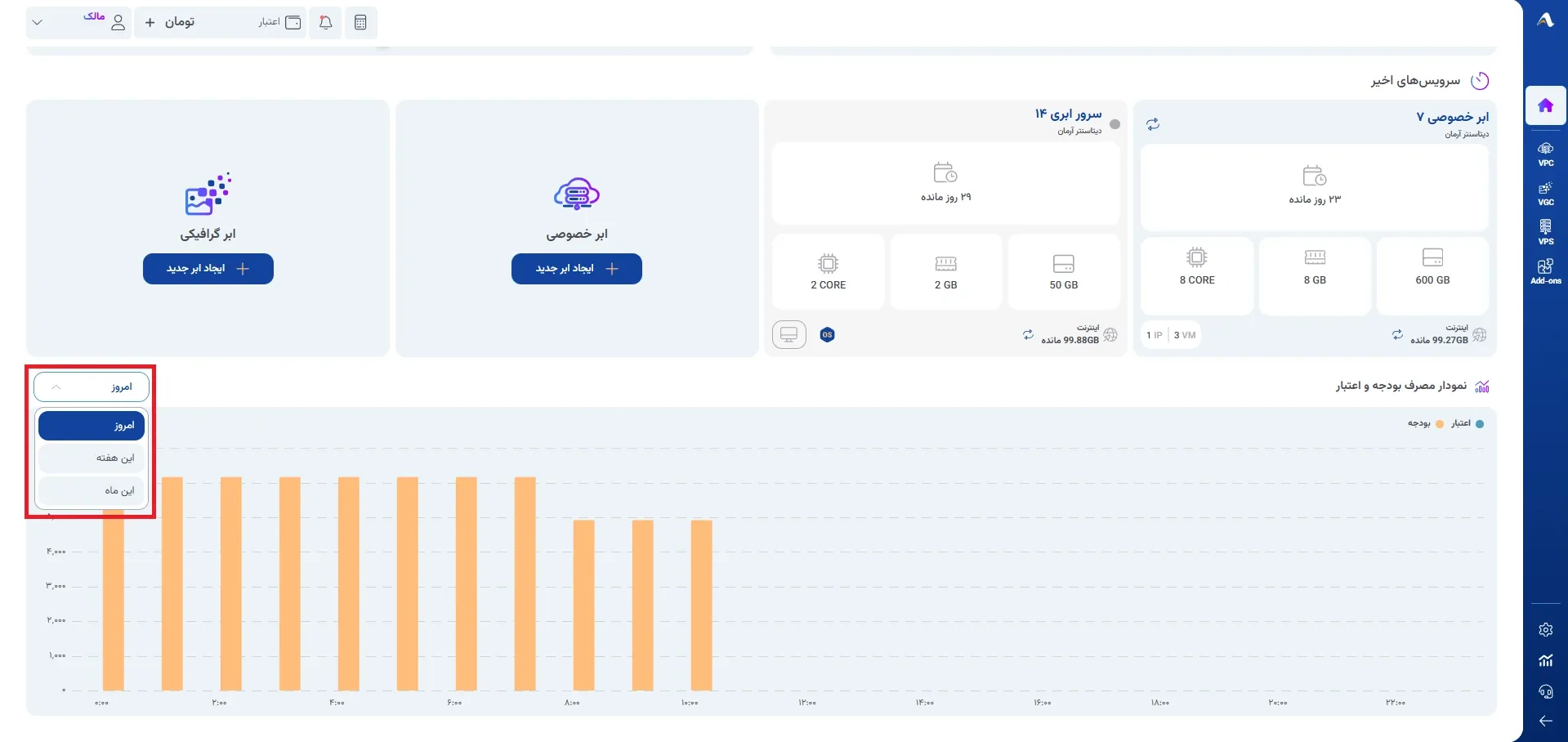The image size is (1568, 742).
Task: Open settings gear in sidebar
Action: point(1545,629)
